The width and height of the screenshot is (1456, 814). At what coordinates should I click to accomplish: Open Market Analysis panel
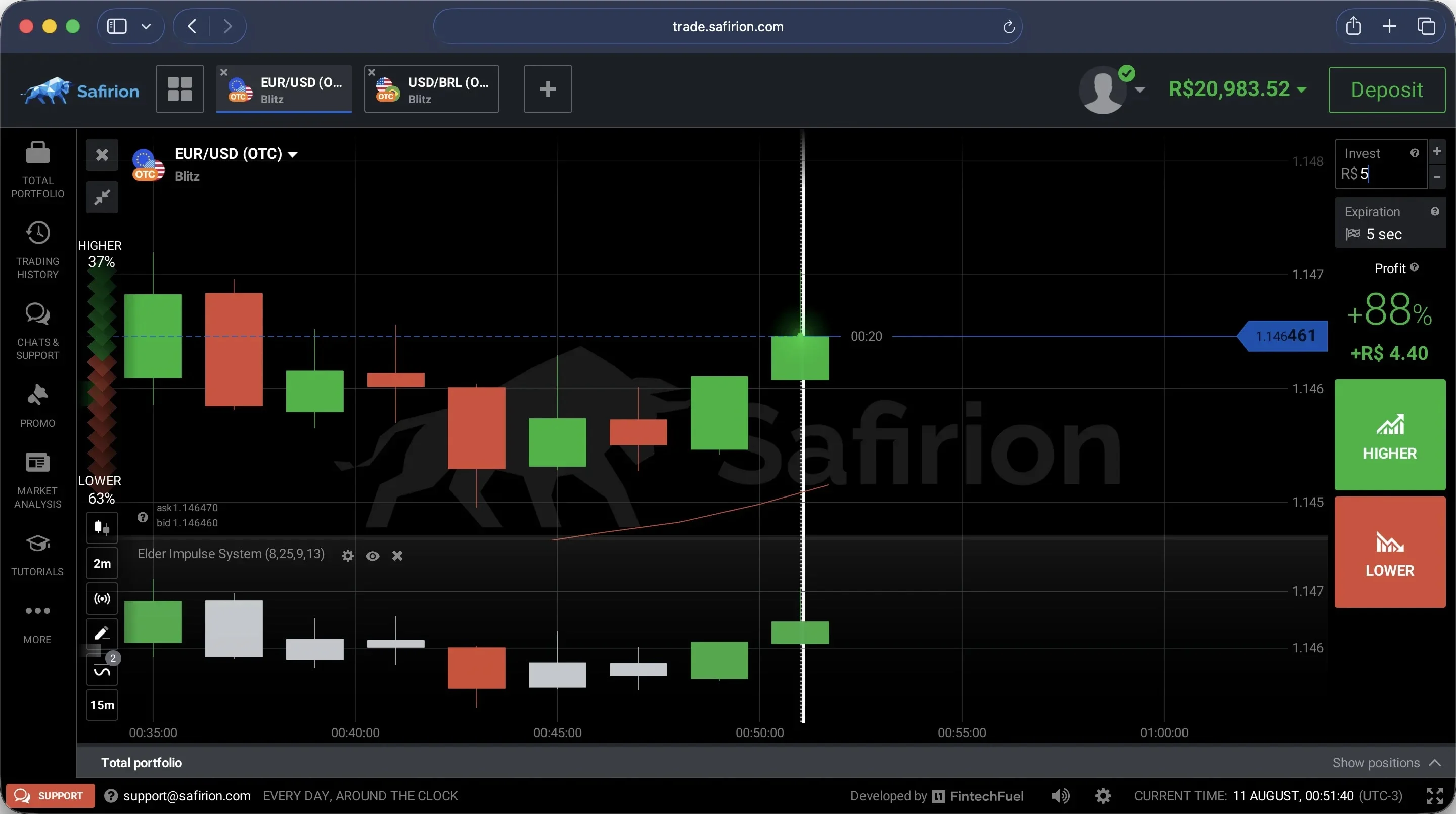coord(38,480)
